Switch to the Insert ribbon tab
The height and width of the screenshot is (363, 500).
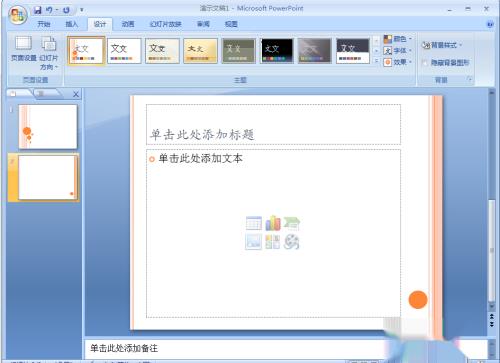(71, 24)
